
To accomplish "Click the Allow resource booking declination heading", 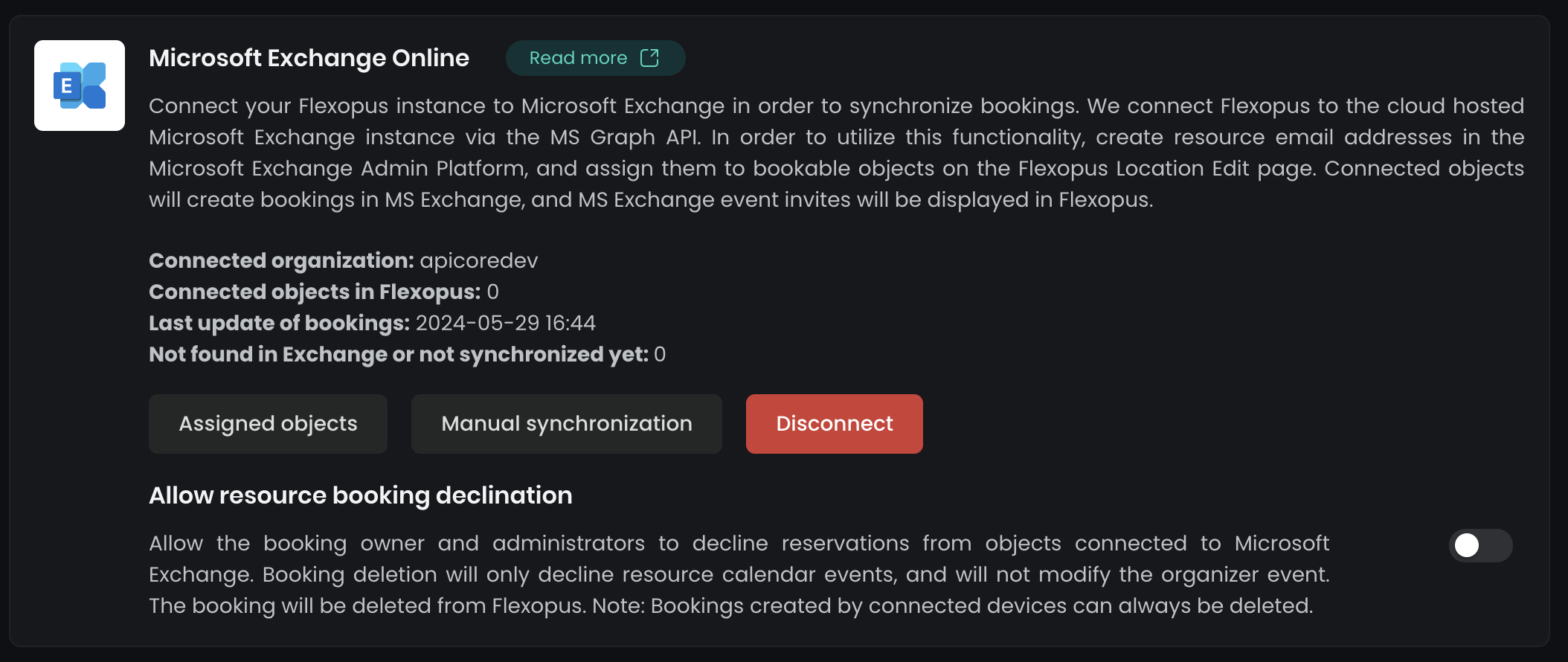I will click(361, 495).
